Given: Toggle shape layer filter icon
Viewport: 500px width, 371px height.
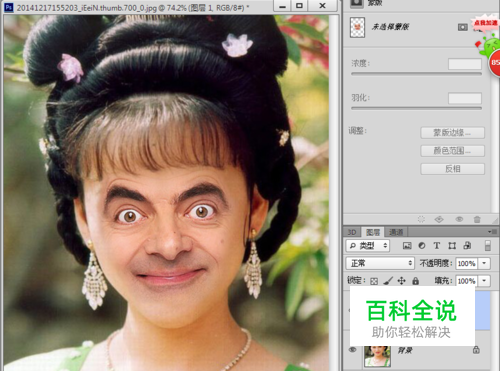Looking at the screenshot, I should [452, 246].
